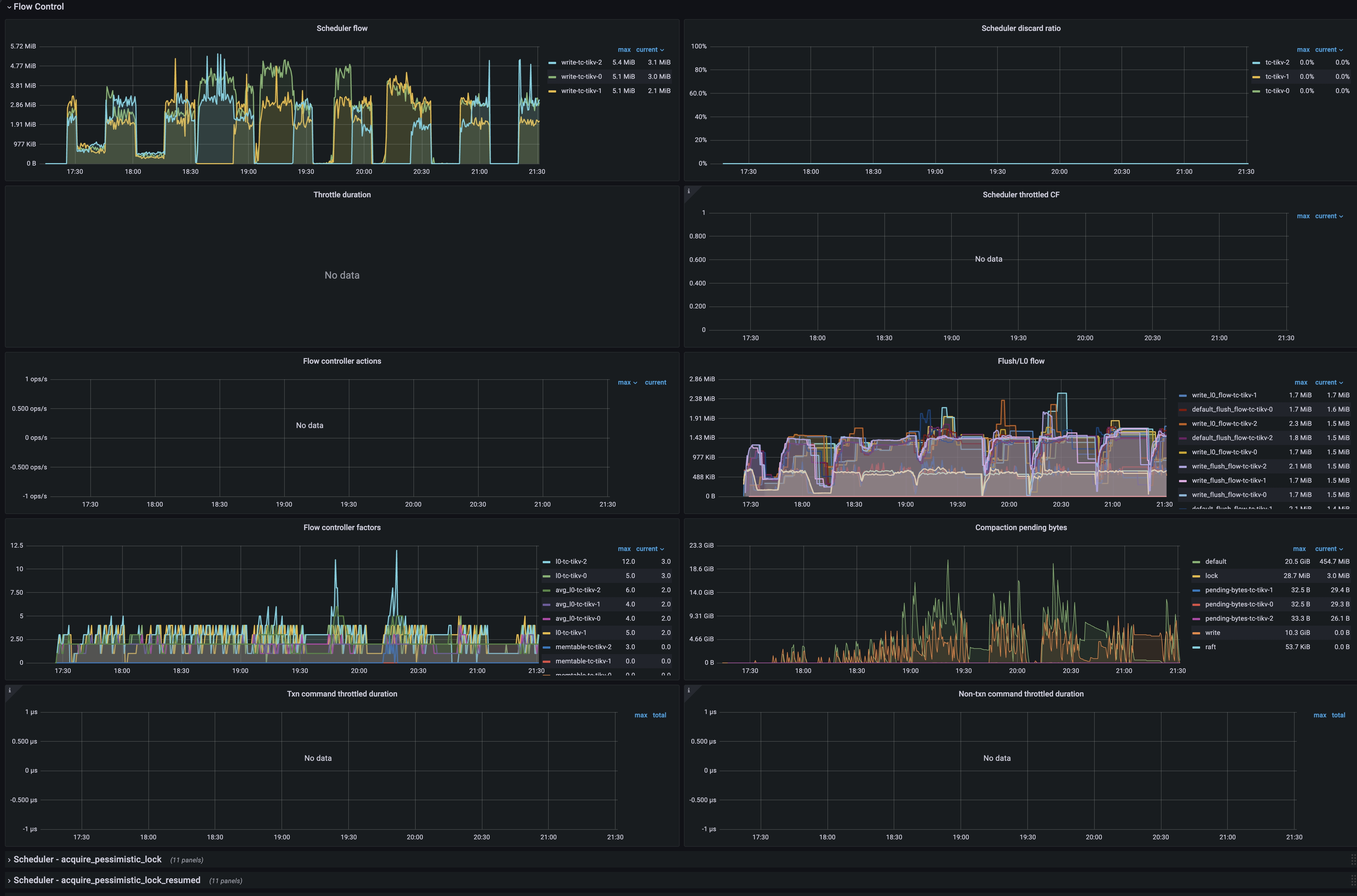The width and height of the screenshot is (1357, 896).
Task: Open the max dropdown in Flow controller actions legend
Action: point(626,382)
